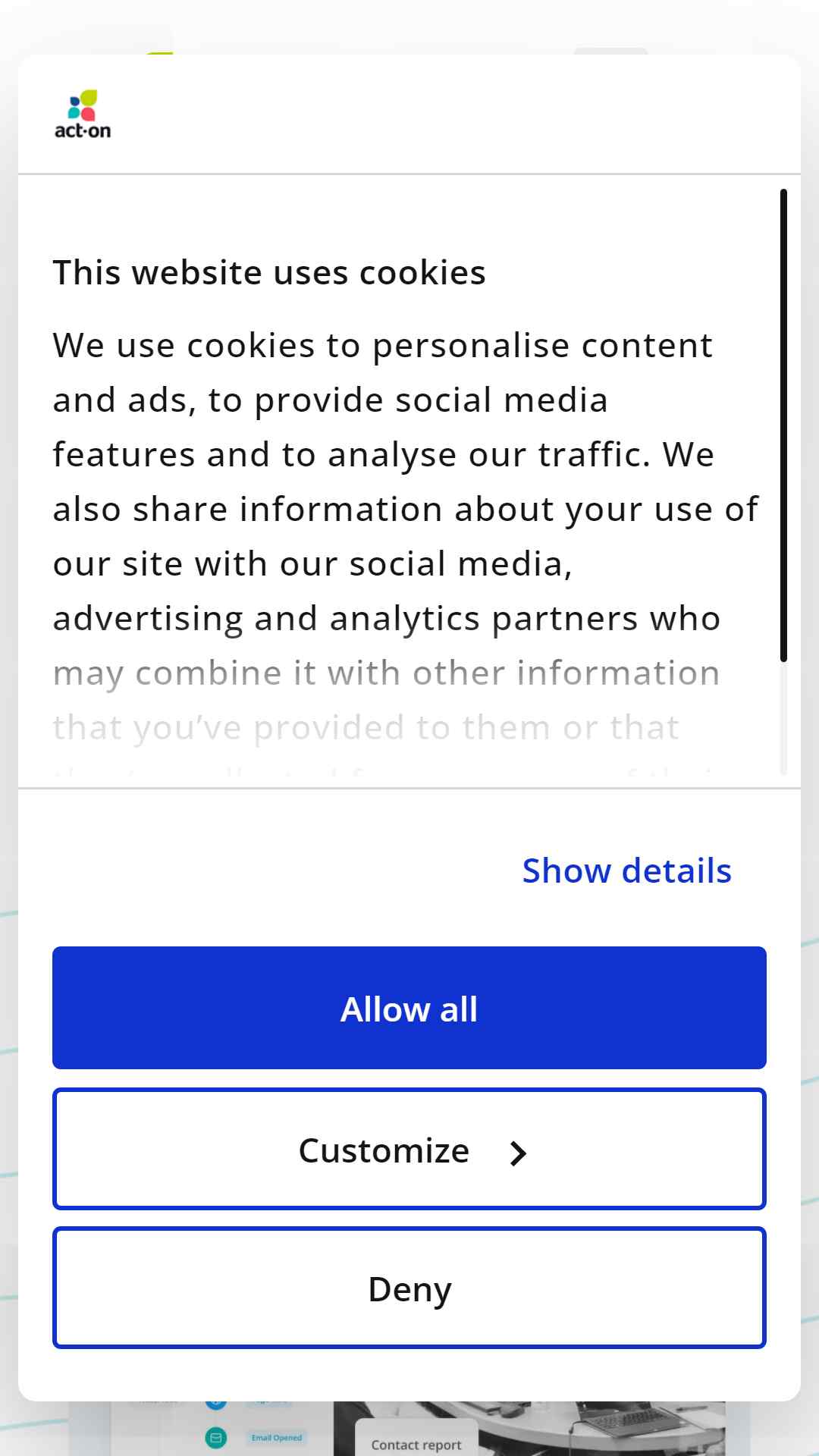
Task: Open the Customize cookie options
Action: 409,1149
